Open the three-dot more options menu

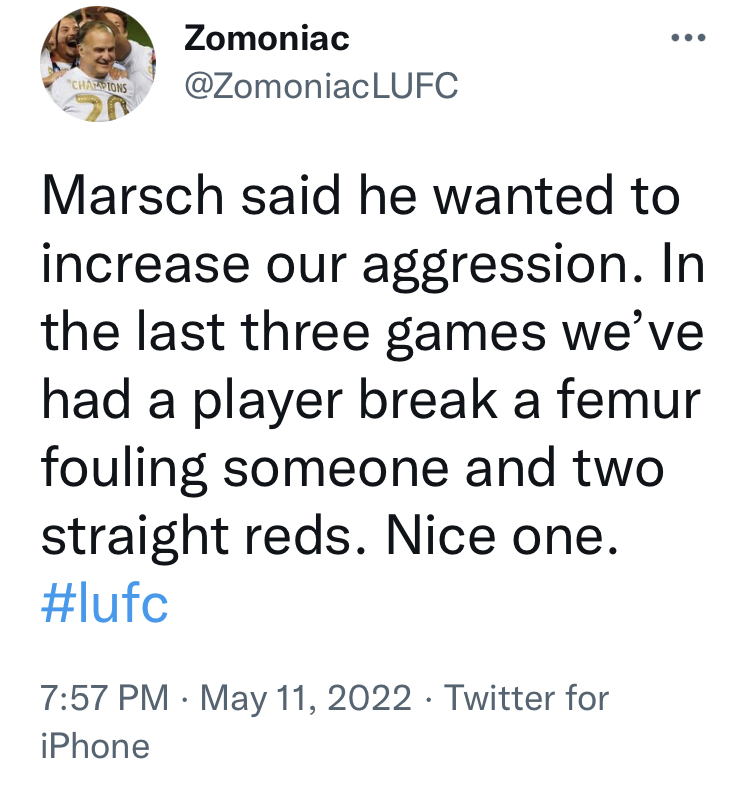pyautogui.click(x=688, y=37)
